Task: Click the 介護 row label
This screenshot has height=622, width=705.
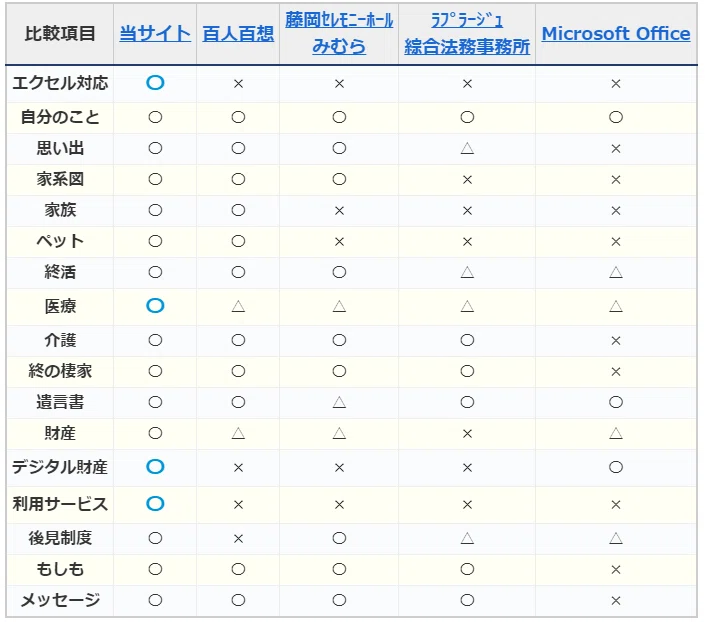Action: tap(60, 340)
